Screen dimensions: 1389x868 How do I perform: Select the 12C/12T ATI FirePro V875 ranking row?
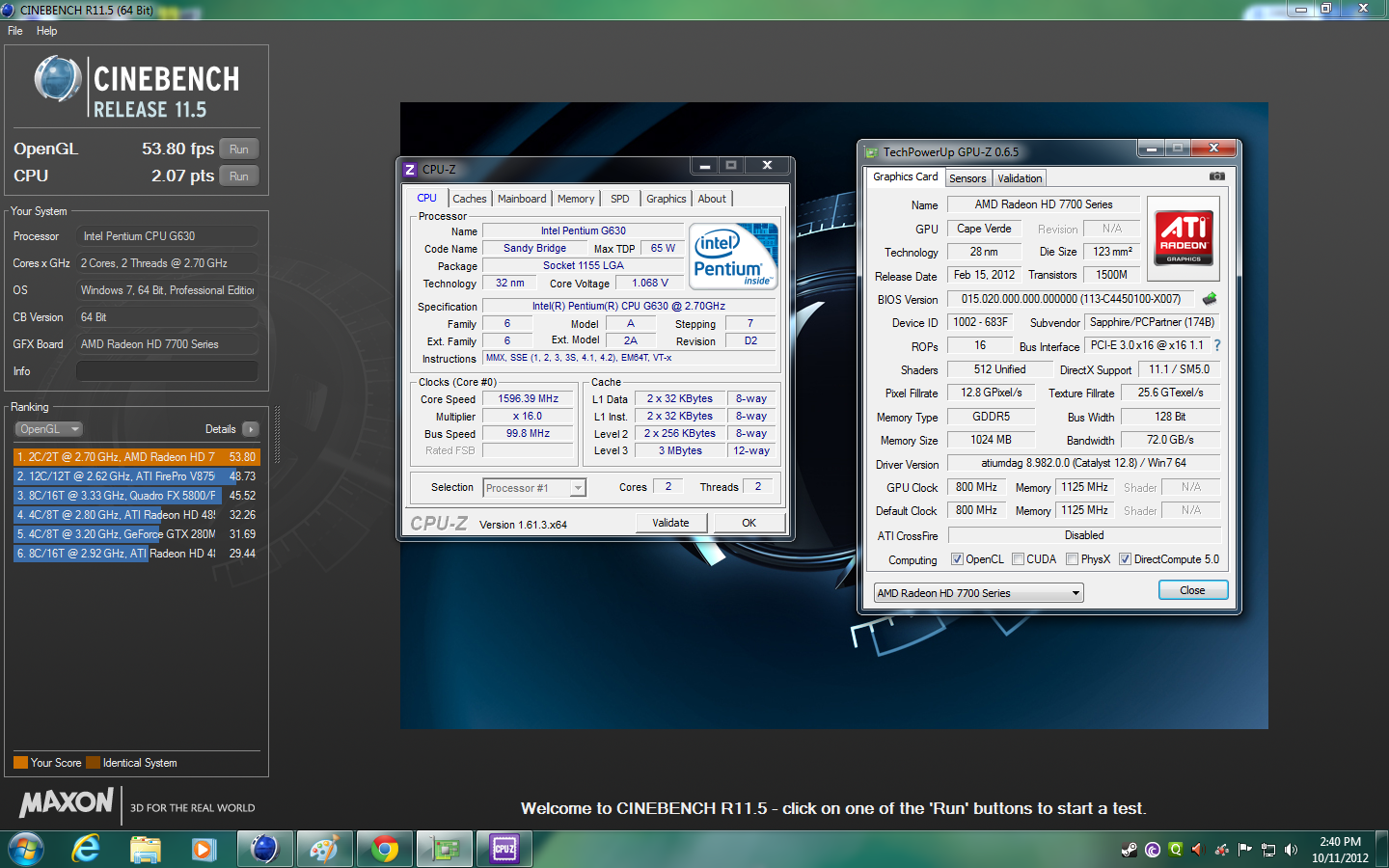136,476
